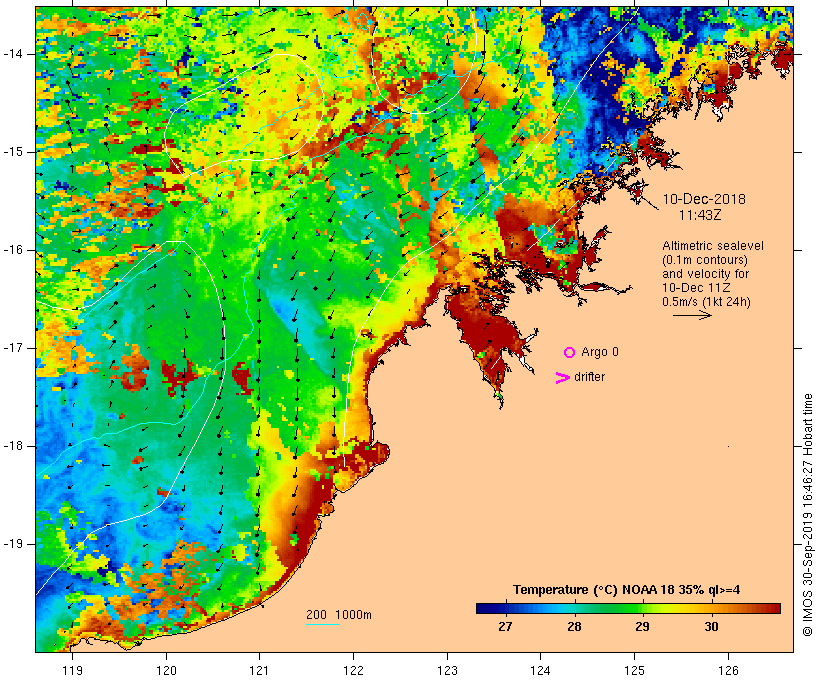Click the -15 latitude axis label
820x680 pixels.
[x=12, y=152]
